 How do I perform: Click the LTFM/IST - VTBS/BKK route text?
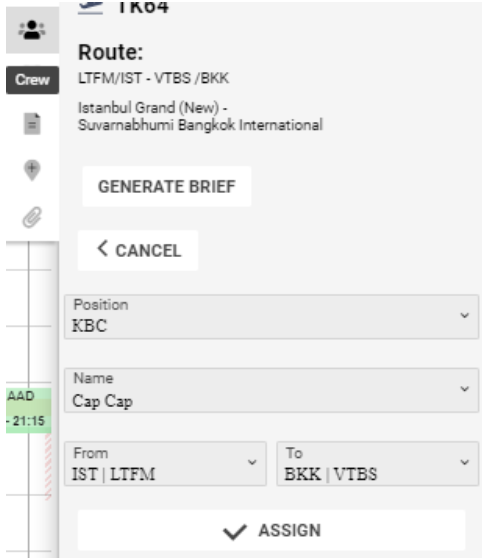tap(153, 78)
